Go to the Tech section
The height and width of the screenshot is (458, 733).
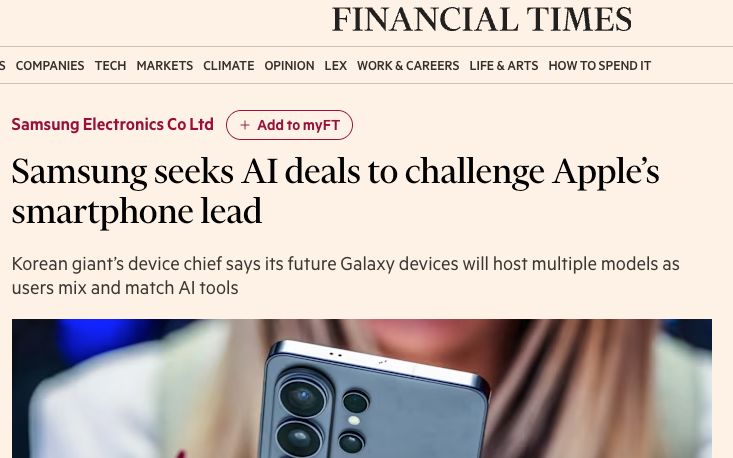point(110,66)
